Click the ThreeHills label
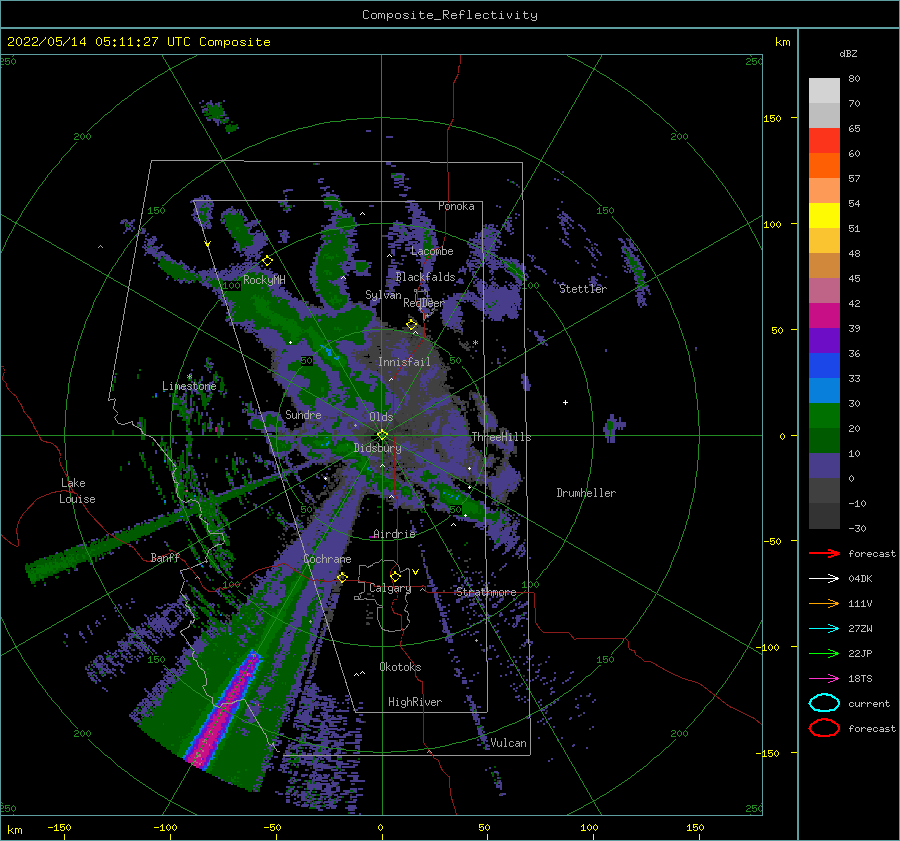The image size is (900, 841). pos(502,437)
